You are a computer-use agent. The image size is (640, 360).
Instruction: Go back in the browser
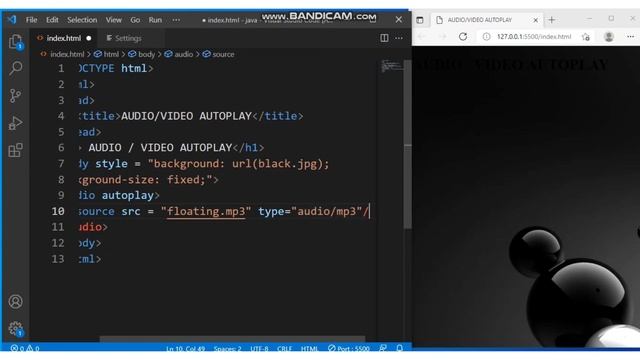(x=422, y=37)
